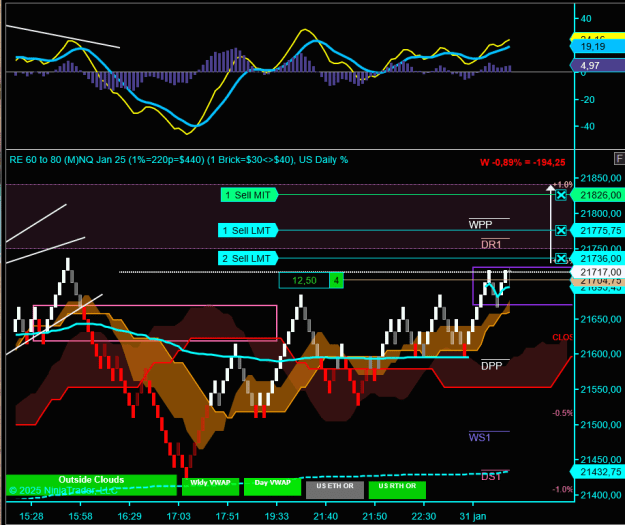Cancel the 1 Sell LMT order via X
This screenshot has height=525, width=625.
[x=561, y=230]
